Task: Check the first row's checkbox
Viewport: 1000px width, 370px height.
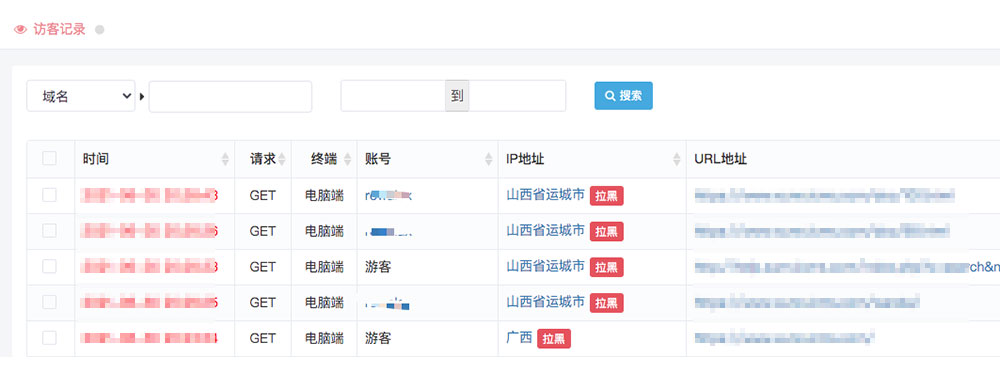Action: [50, 195]
